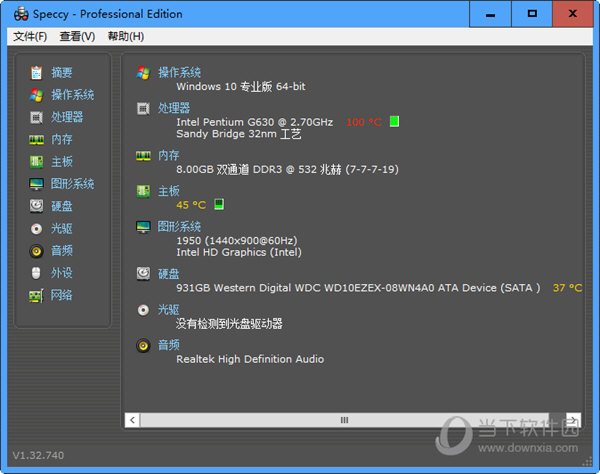Open the 音频 heading link in main panel
This screenshot has height=474, width=600.
point(169,345)
